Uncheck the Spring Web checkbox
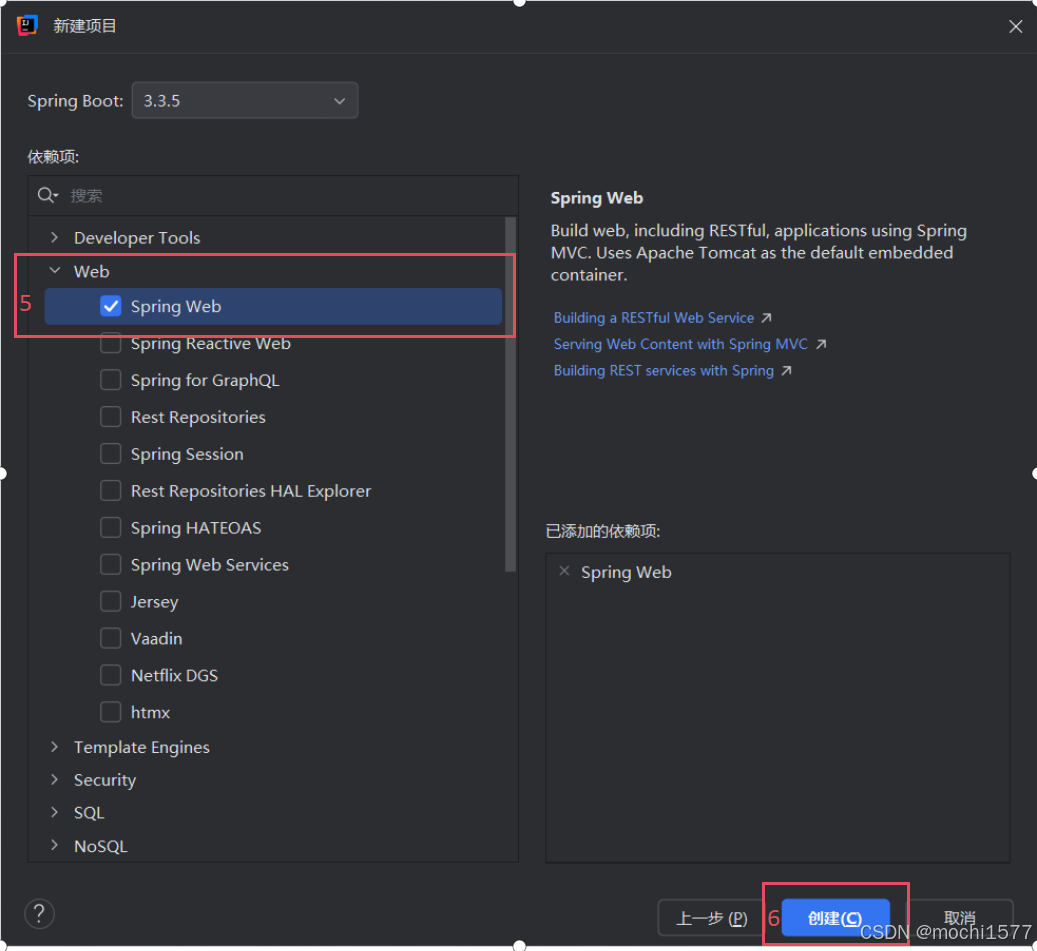 click(110, 306)
